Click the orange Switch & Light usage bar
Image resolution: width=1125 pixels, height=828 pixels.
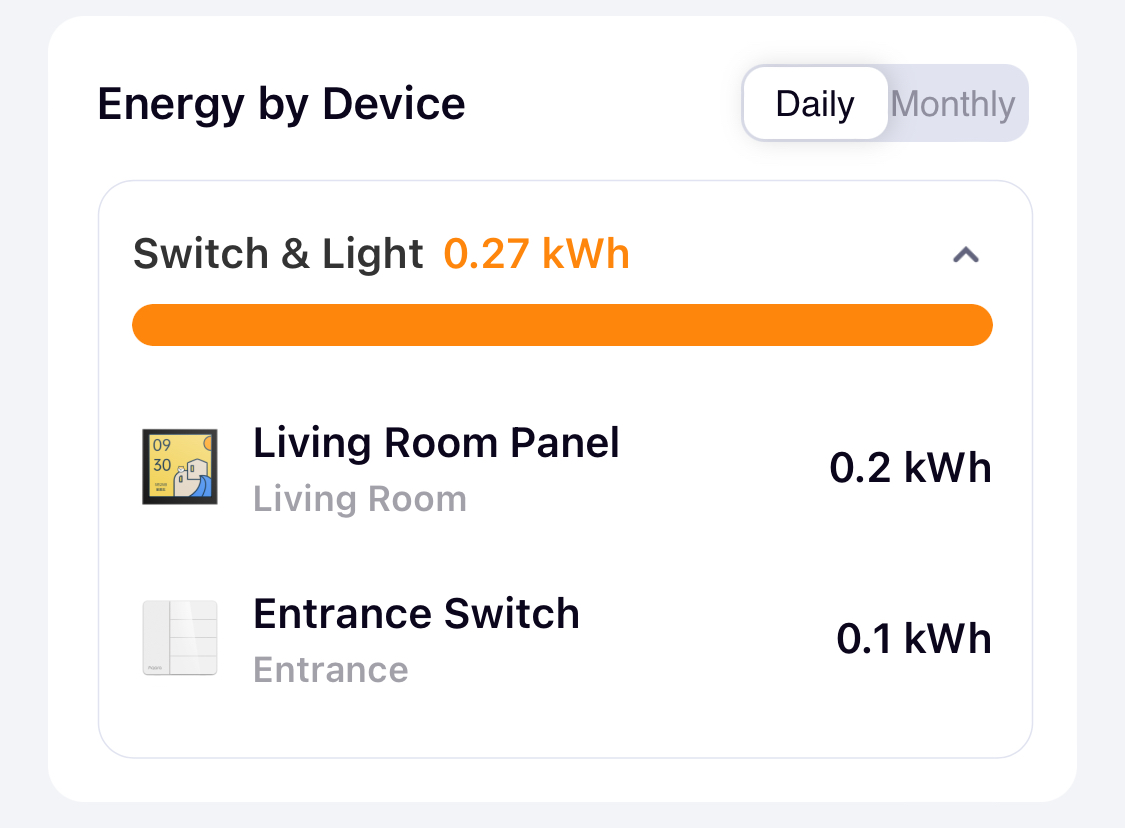(562, 325)
